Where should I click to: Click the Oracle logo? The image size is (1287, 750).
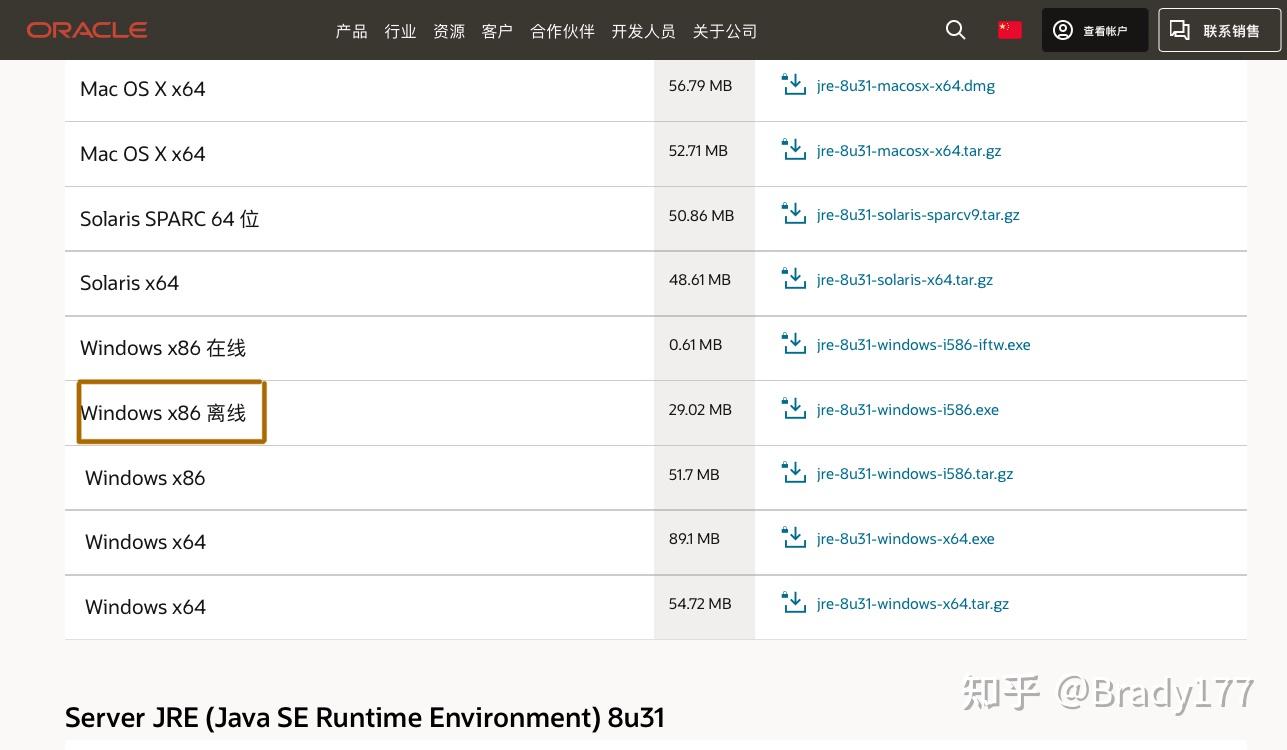tap(87, 30)
